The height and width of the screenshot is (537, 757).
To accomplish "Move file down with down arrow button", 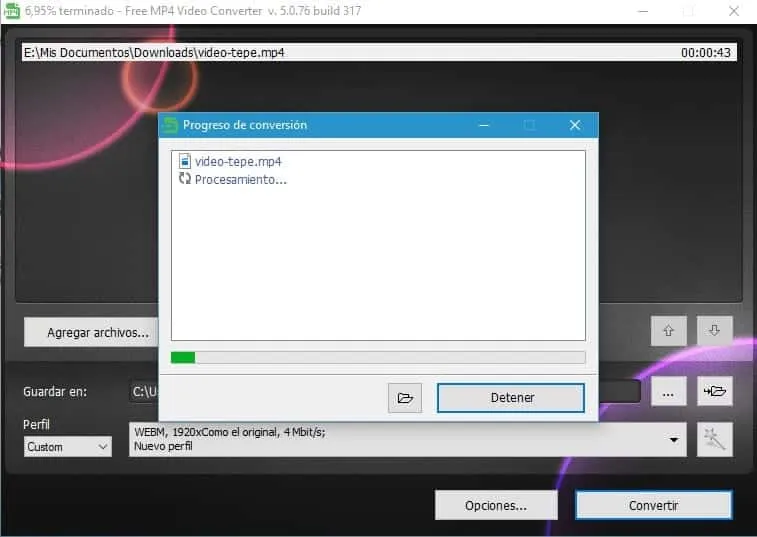I will click(x=715, y=331).
